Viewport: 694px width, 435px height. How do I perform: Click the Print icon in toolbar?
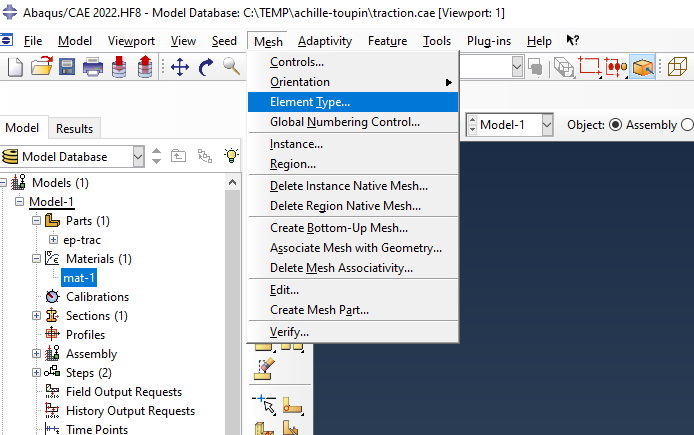tap(93, 67)
